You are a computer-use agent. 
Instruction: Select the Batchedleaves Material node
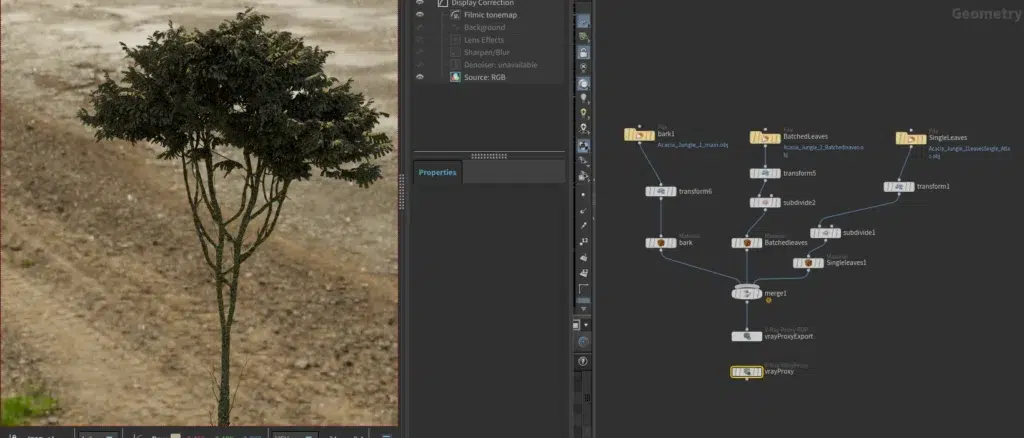pyautogui.click(x=746, y=243)
